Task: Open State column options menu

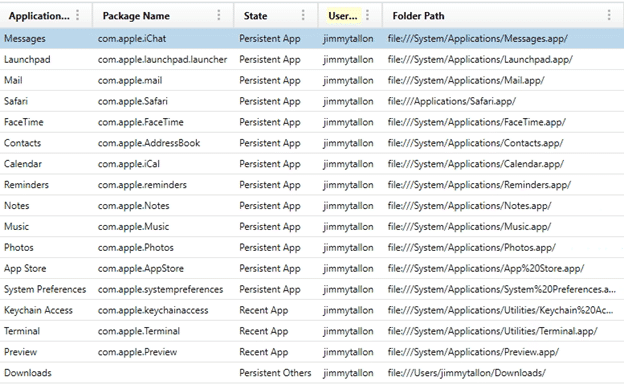Action: [303, 16]
